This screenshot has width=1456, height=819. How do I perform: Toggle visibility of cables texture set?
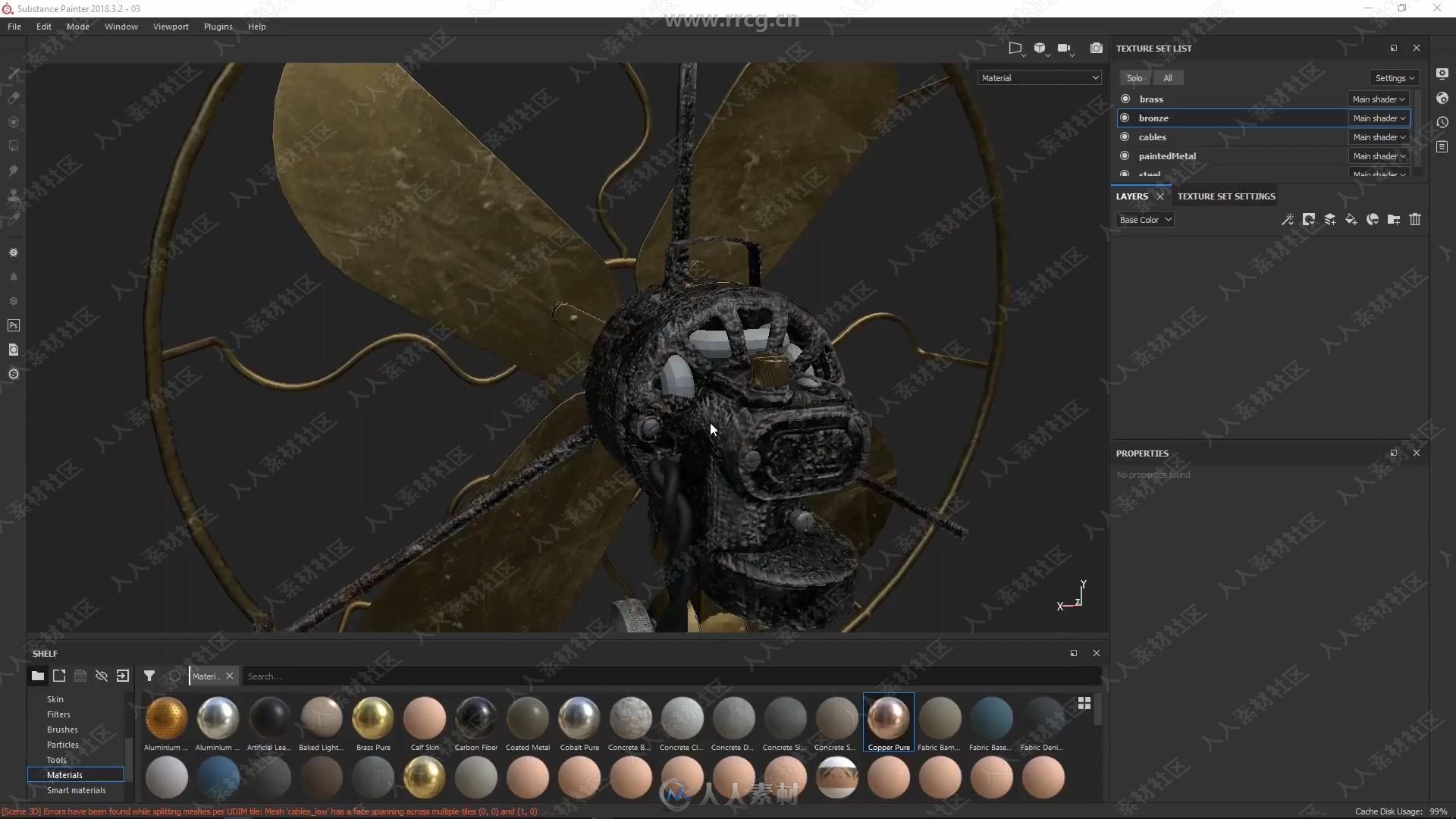coord(1125,137)
